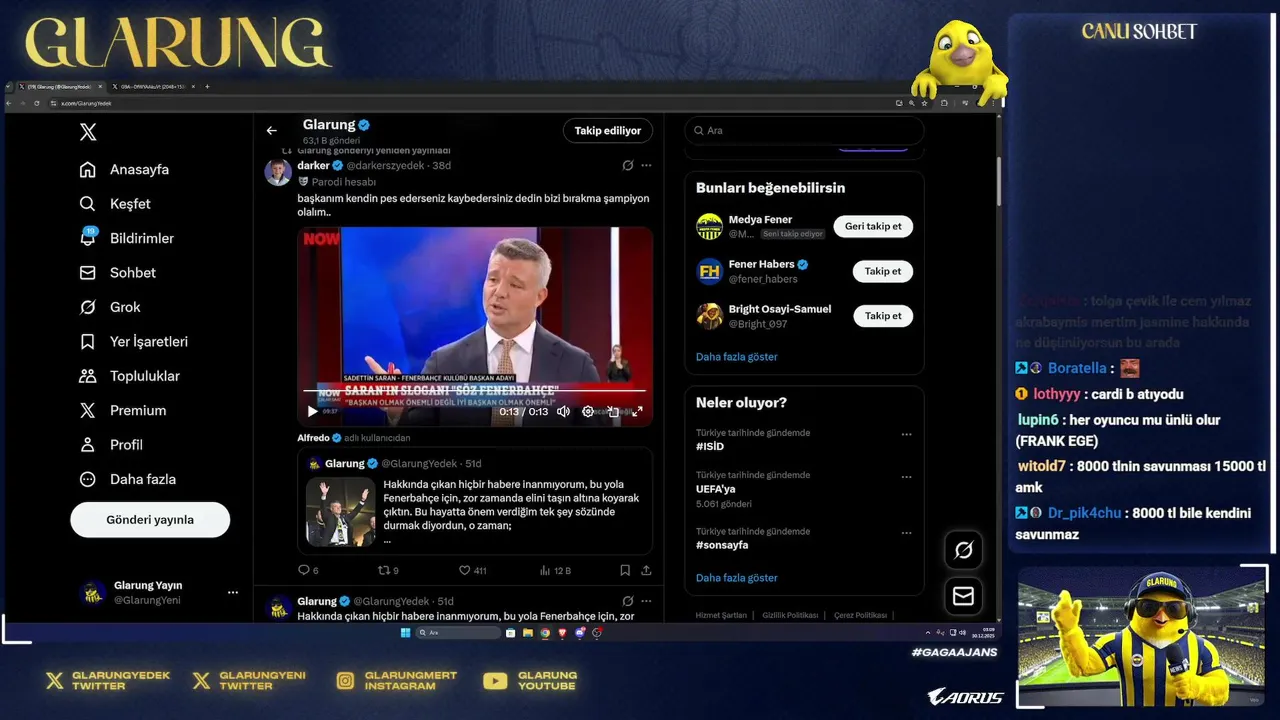Open account options for Glarung Yayın
Screen dimensions: 1280x720
(x=233, y=592)
